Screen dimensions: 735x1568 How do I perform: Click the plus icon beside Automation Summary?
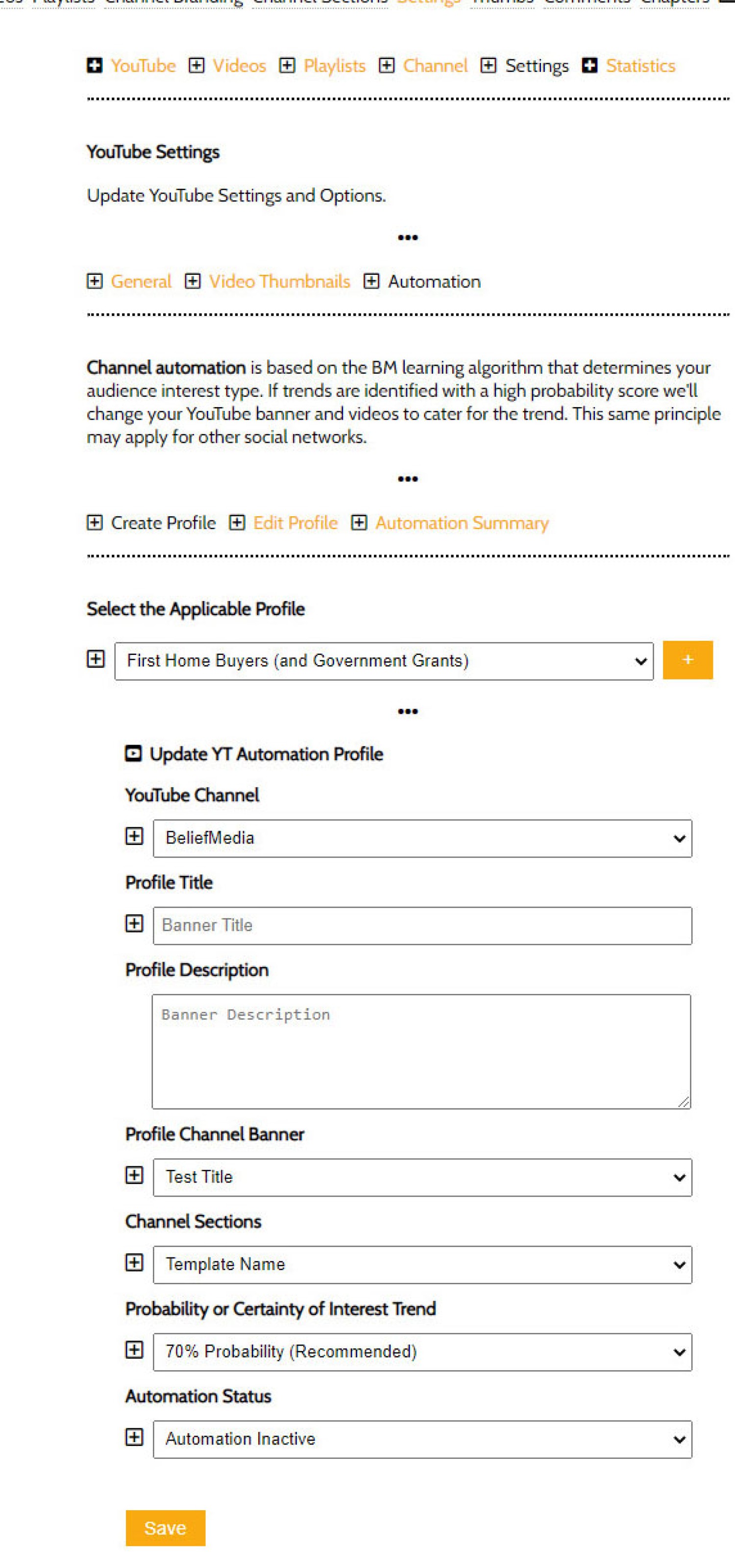359,523
